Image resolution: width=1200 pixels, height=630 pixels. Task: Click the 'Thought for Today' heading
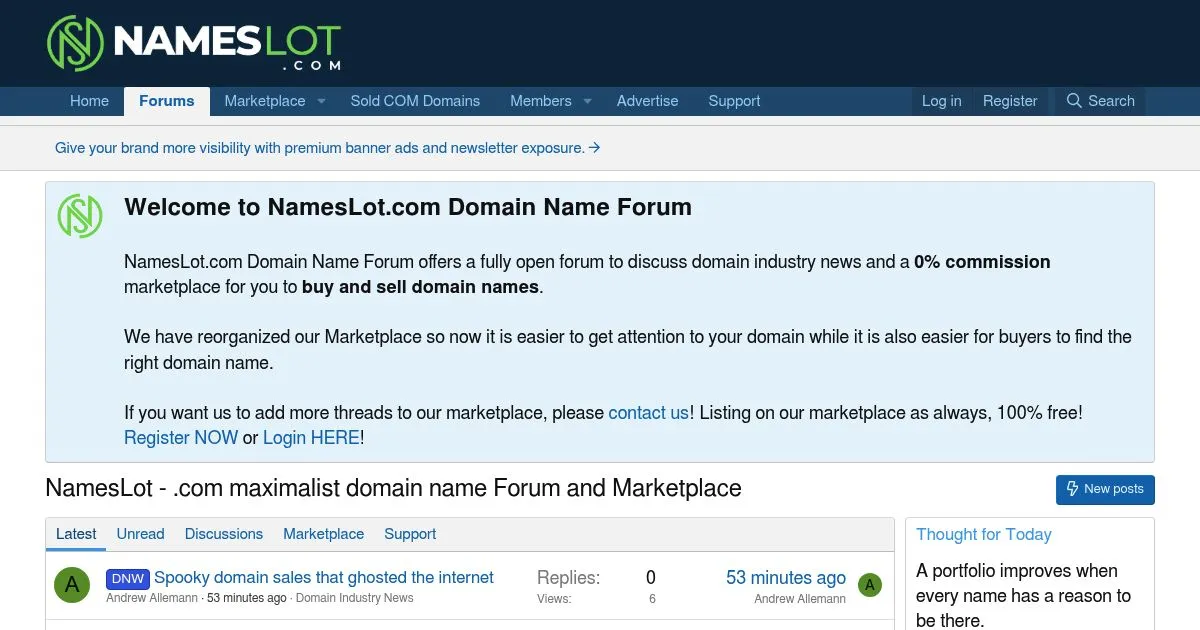[x=984, y=534]
